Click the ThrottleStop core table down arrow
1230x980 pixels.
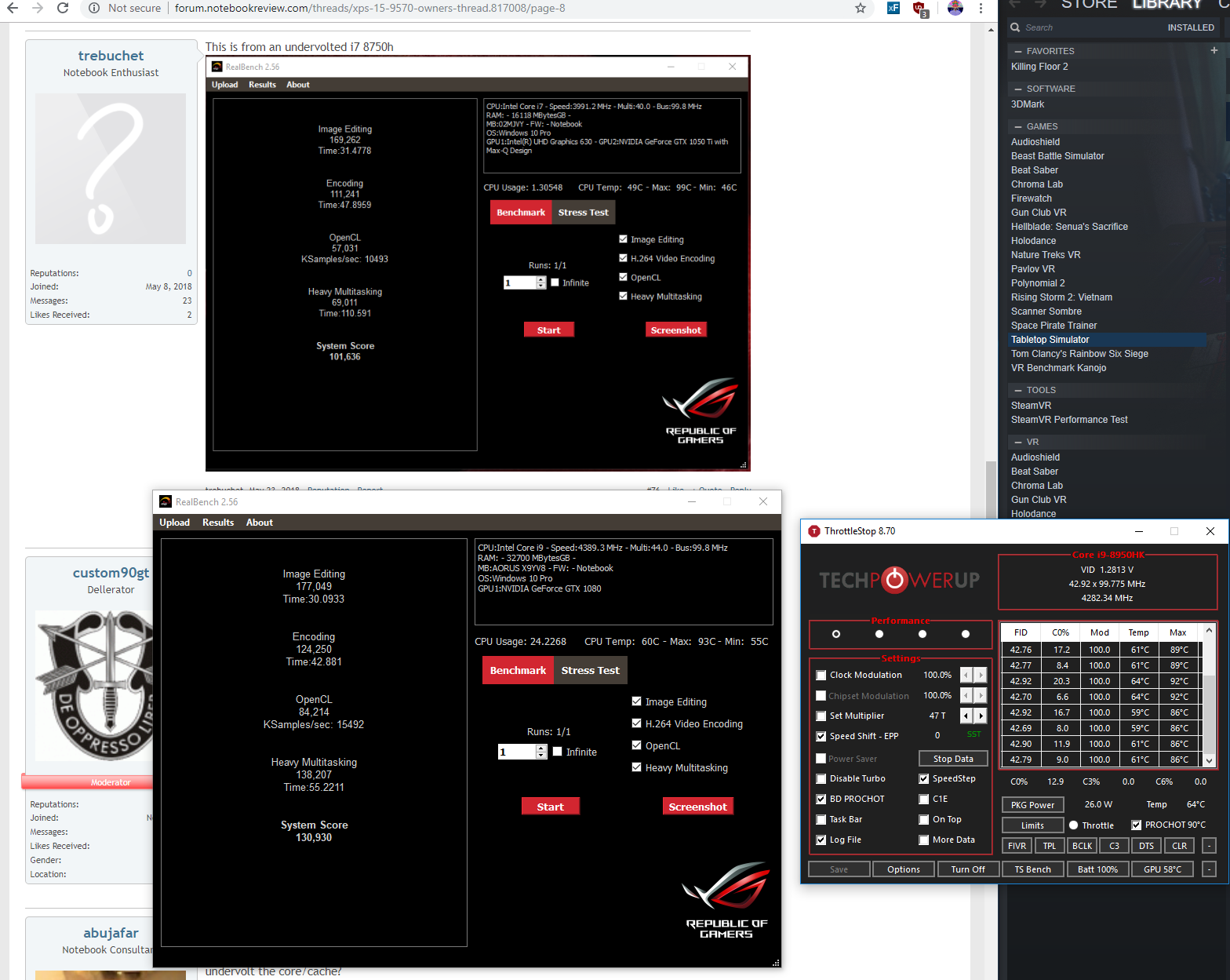coord(1209,760)
